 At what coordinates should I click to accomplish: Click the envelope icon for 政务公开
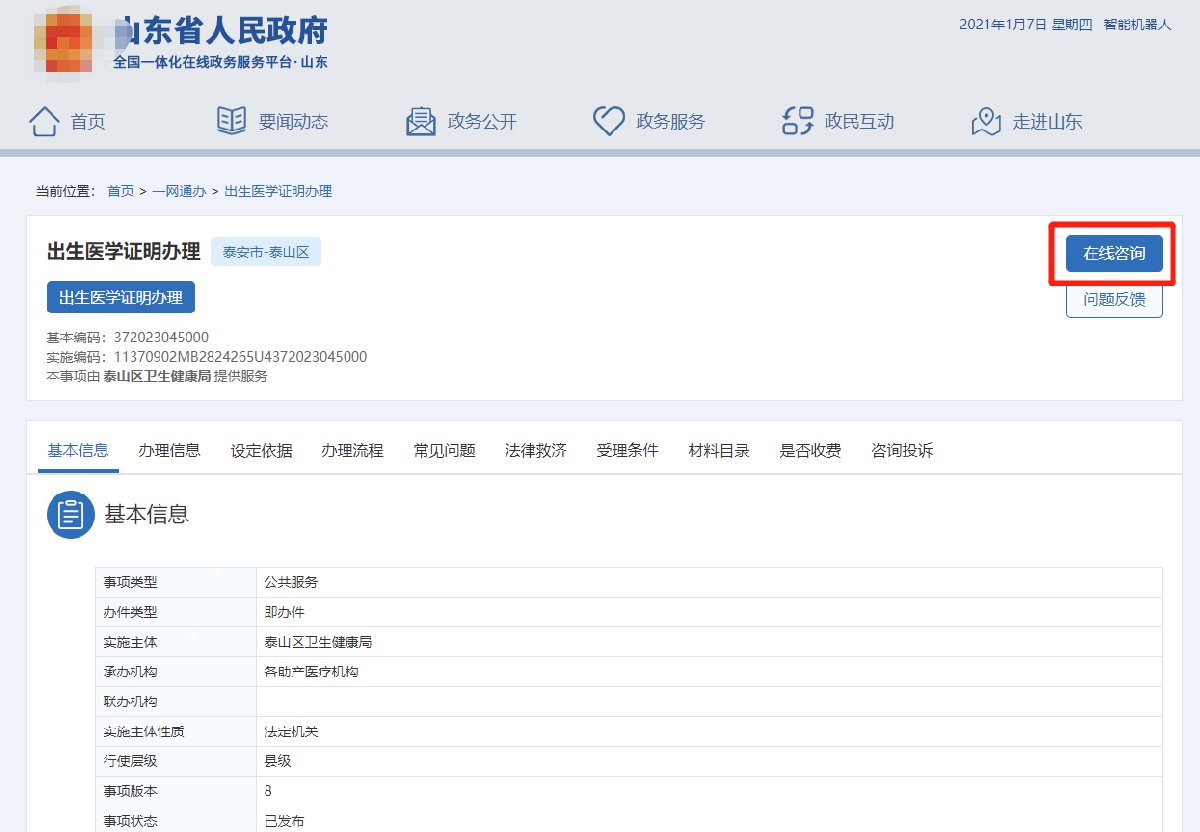click(421, 121)
